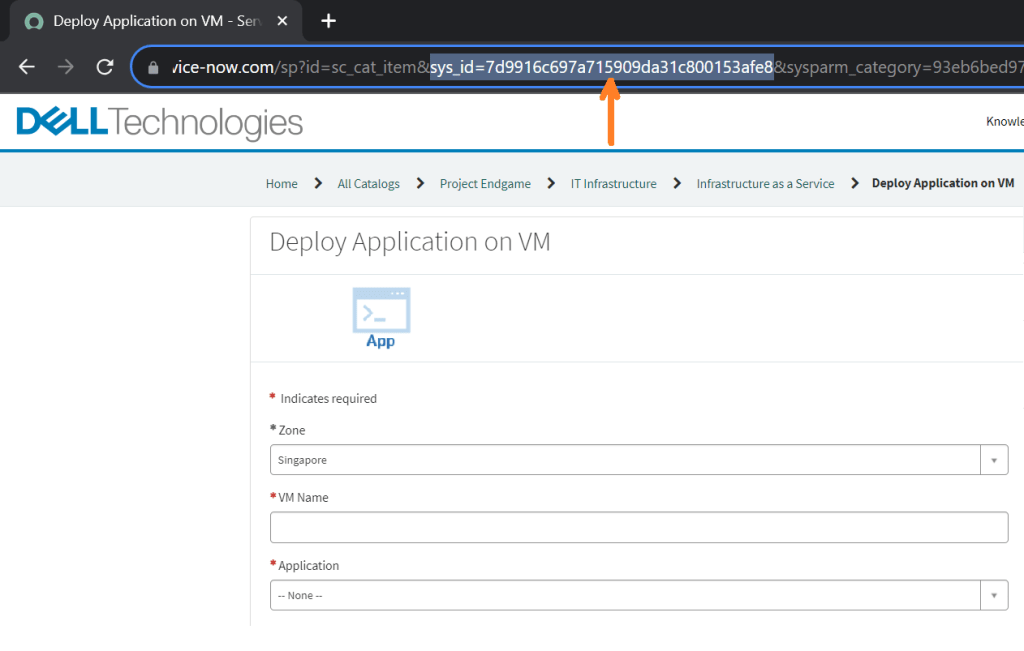Image resolution: width=1024 pixels, height=651 pixels.
Task: Open IT Infrastructure breadcrumb link
Action: (613, 184)
